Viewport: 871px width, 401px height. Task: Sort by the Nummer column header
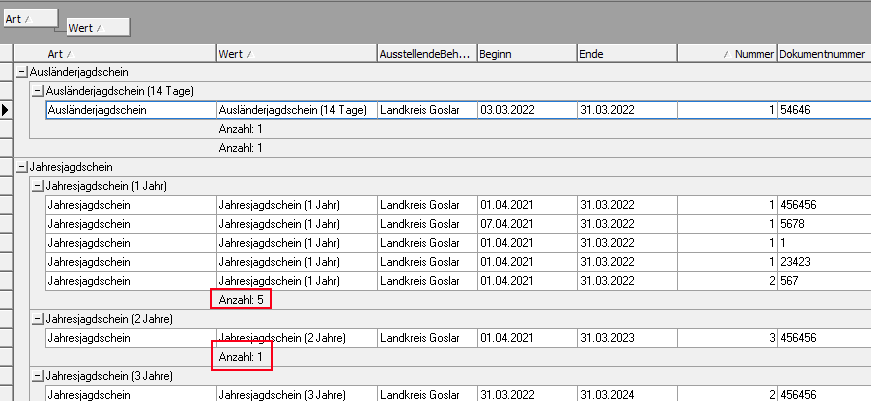tap(740, 53)
